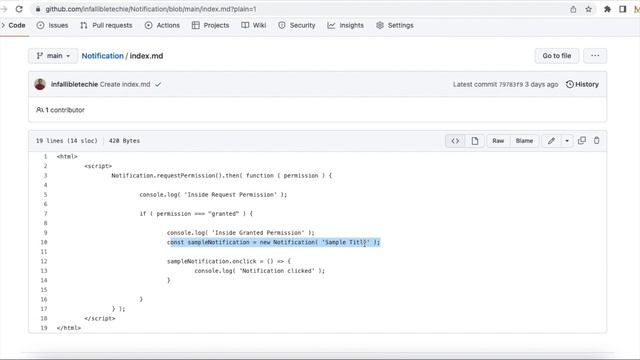Click the sampleNotification.onclick line
The height and width of the screenshot is (360, 640).
(229, 261)
